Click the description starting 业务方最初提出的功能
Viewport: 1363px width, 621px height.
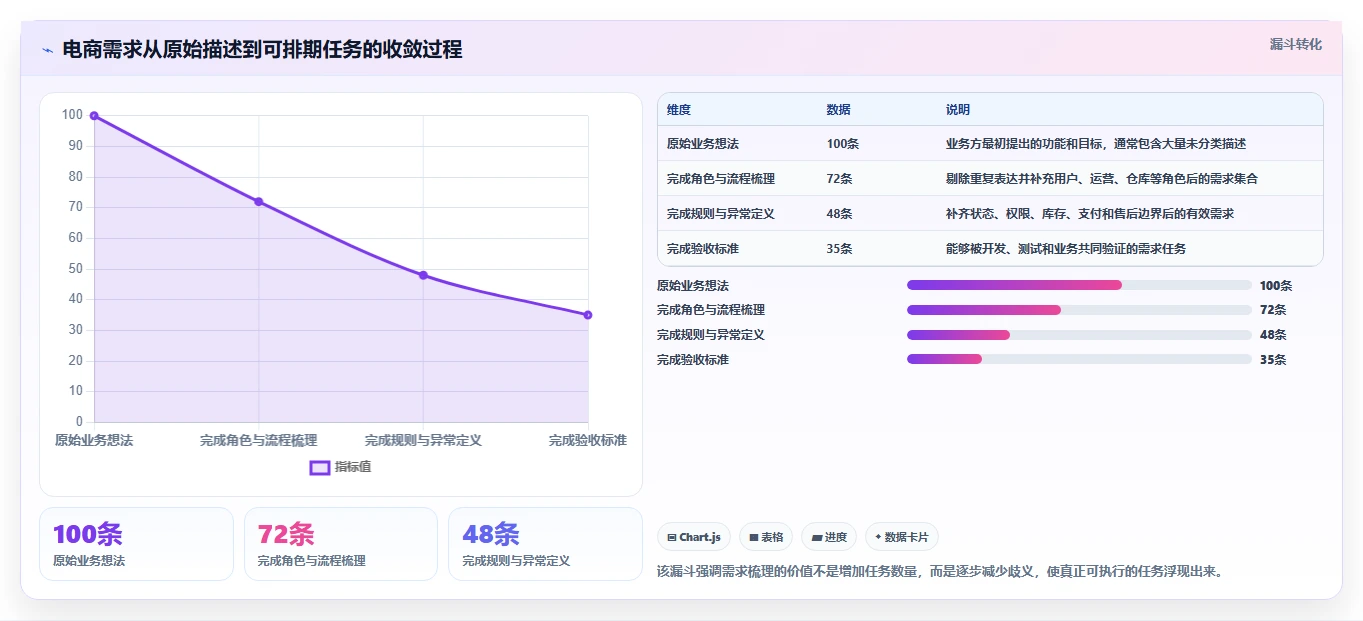(1096, 144)
